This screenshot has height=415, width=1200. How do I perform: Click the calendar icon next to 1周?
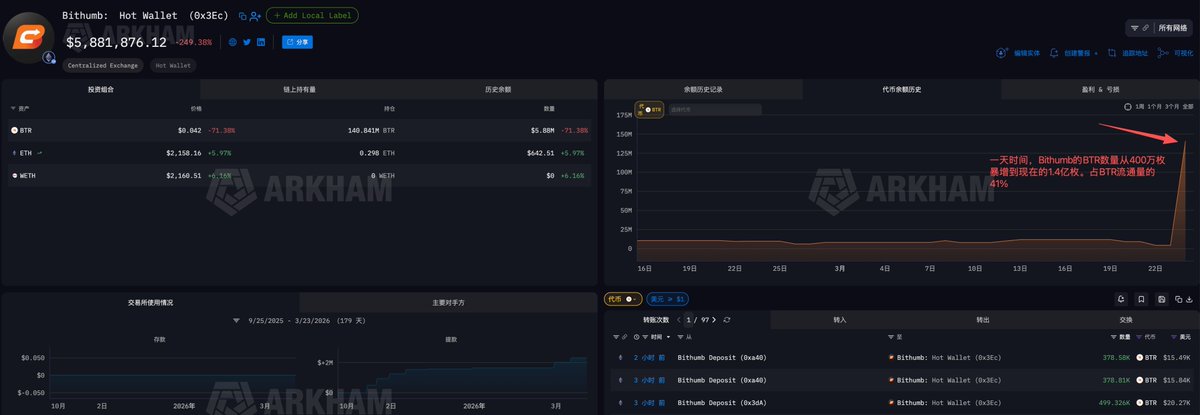point(1128,105)
